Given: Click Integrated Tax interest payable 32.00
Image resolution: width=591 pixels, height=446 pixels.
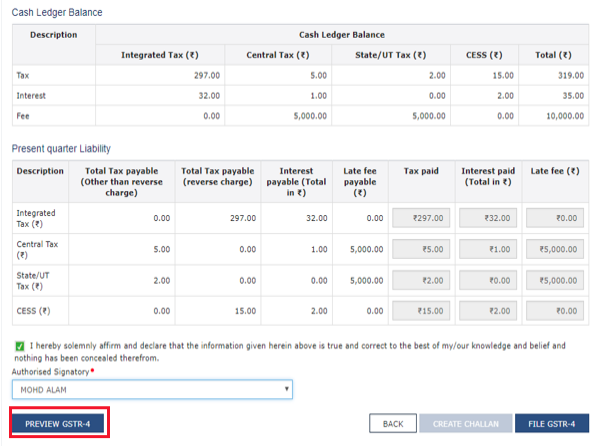Looking at the screenshot, I should click(x=317, y=218).
